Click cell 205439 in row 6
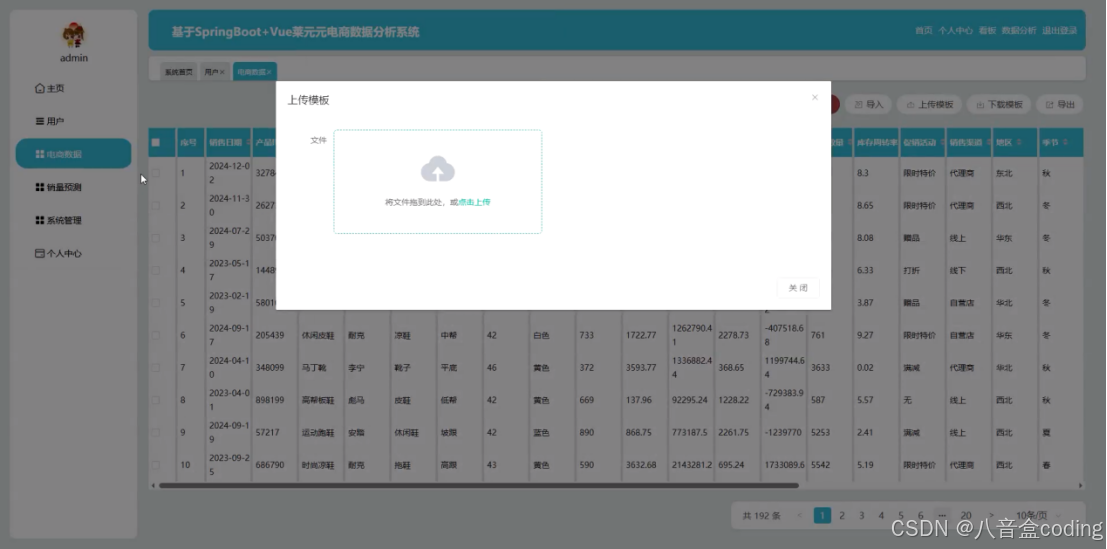The height and width of the screenshot is (549, 1107). pyautogui.click(x=270, y=335)
